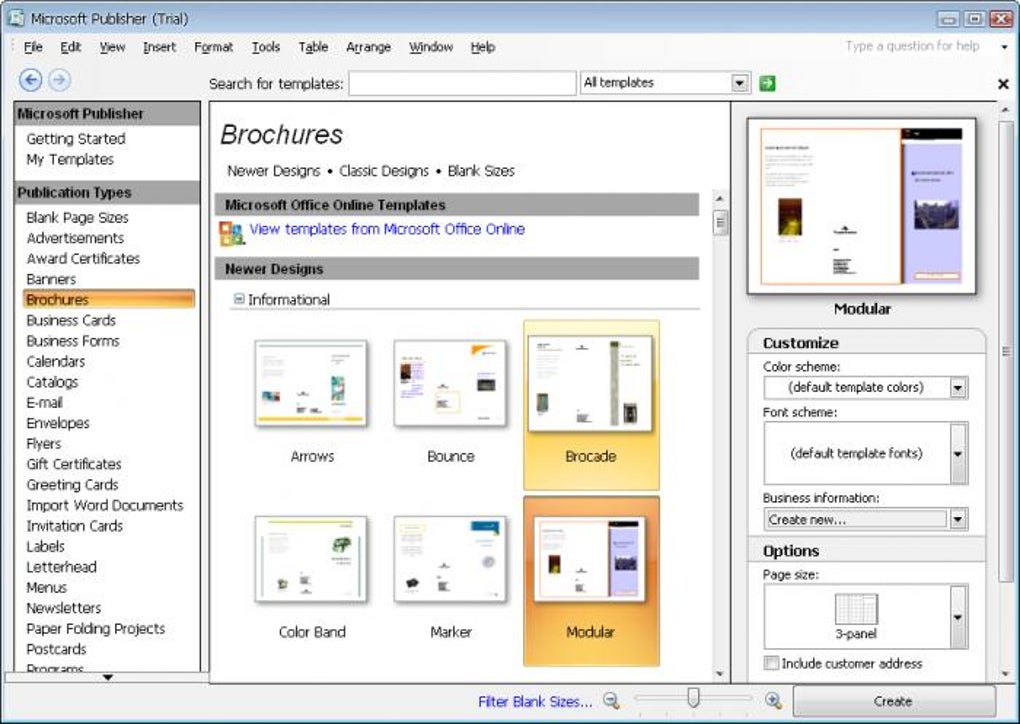Image resolution: width=1020 pixels, height=724 pixels.
Task: Open the Page size dropdown arrow
Action: (x=958, y=617)
